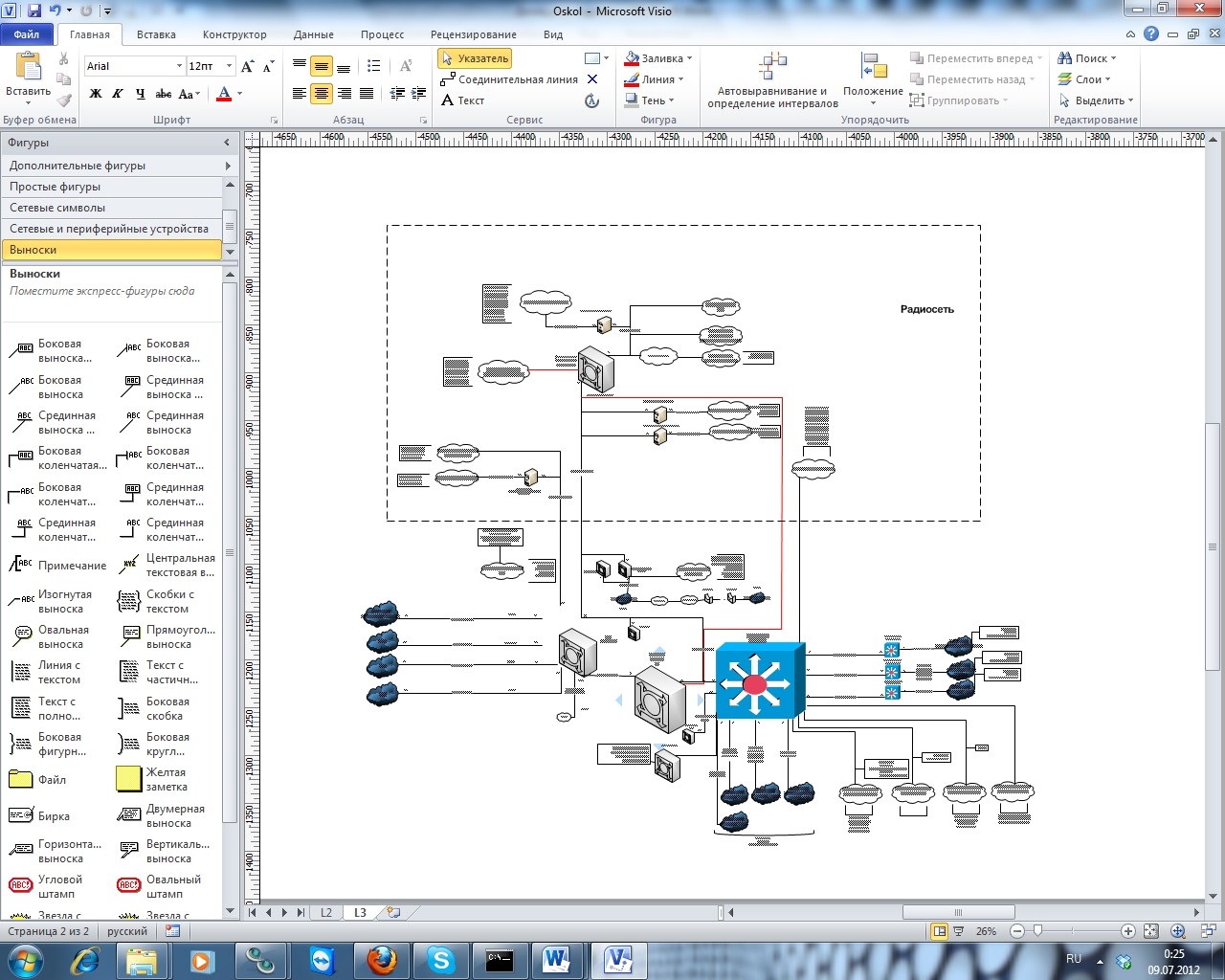This screenshot has height=980, width=1225.
Task: Decrease font size with A˅ icon
Action: 269,66
